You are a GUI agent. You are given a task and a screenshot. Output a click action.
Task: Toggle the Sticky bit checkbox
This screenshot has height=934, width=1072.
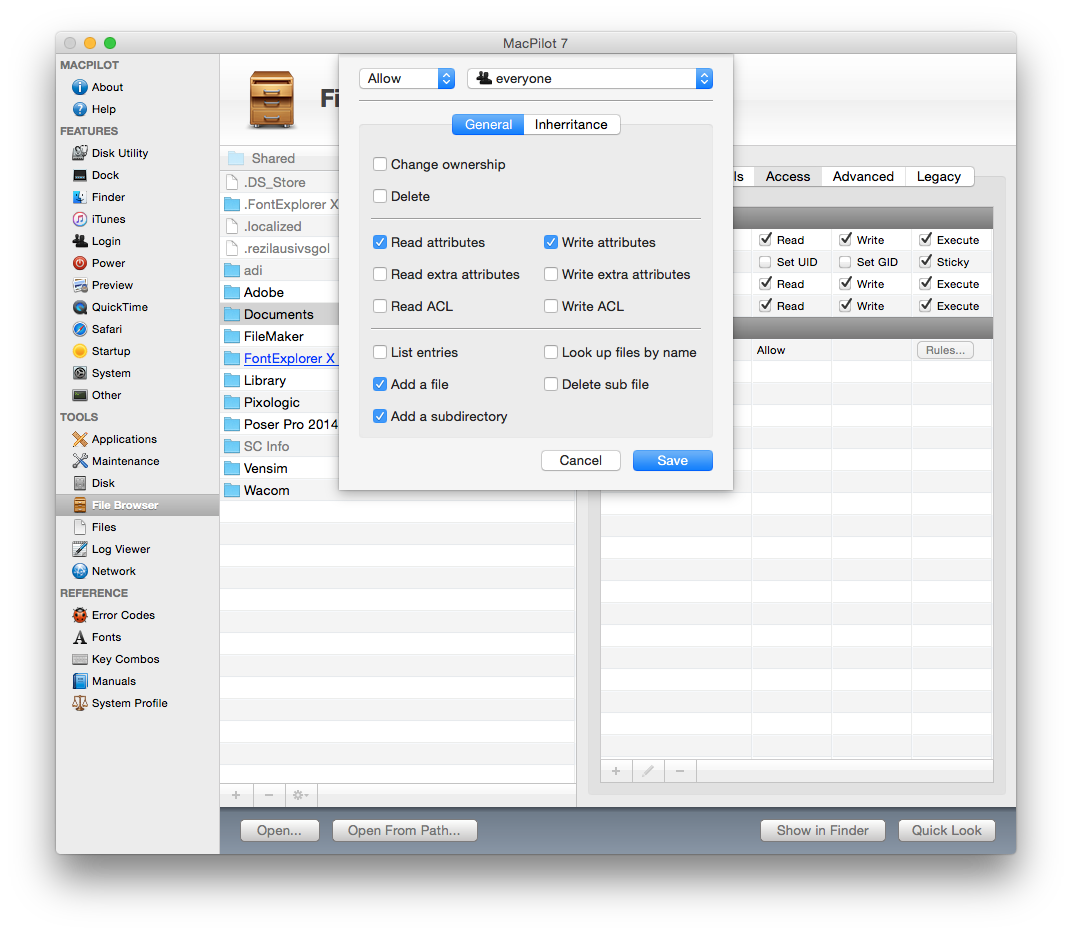(x=925, y=262)
